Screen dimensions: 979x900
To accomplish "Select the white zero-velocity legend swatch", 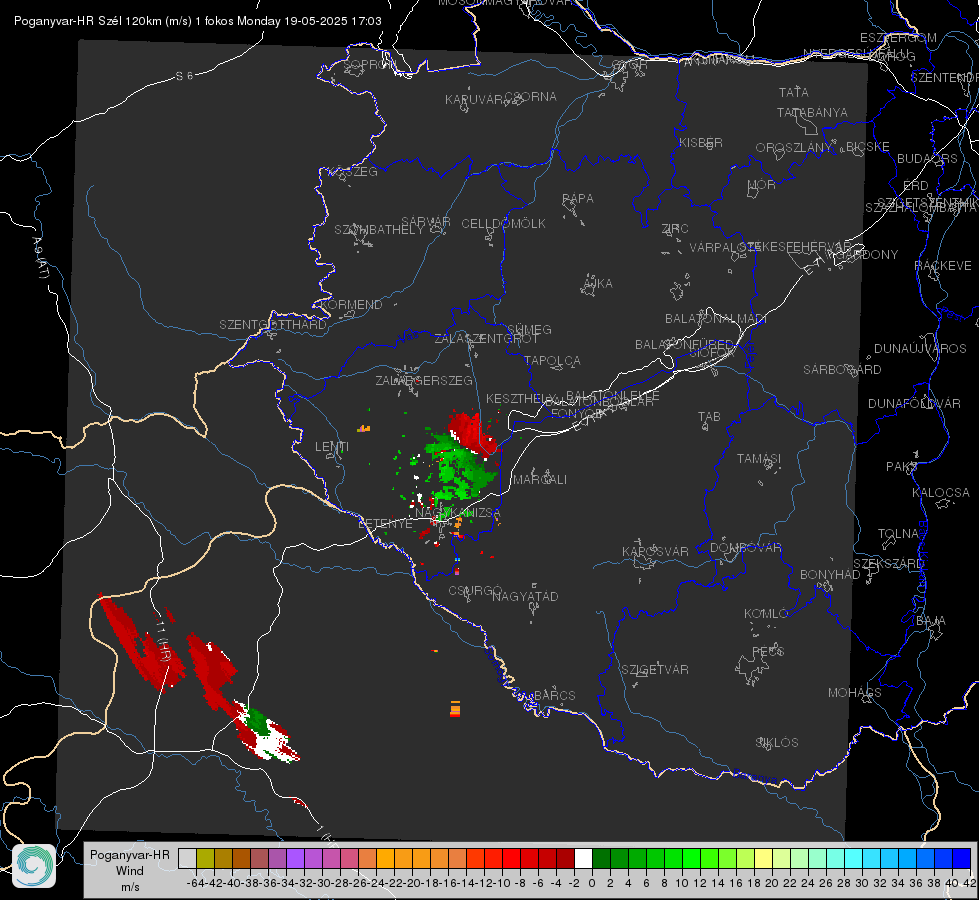I will click(x=583, y=858).
